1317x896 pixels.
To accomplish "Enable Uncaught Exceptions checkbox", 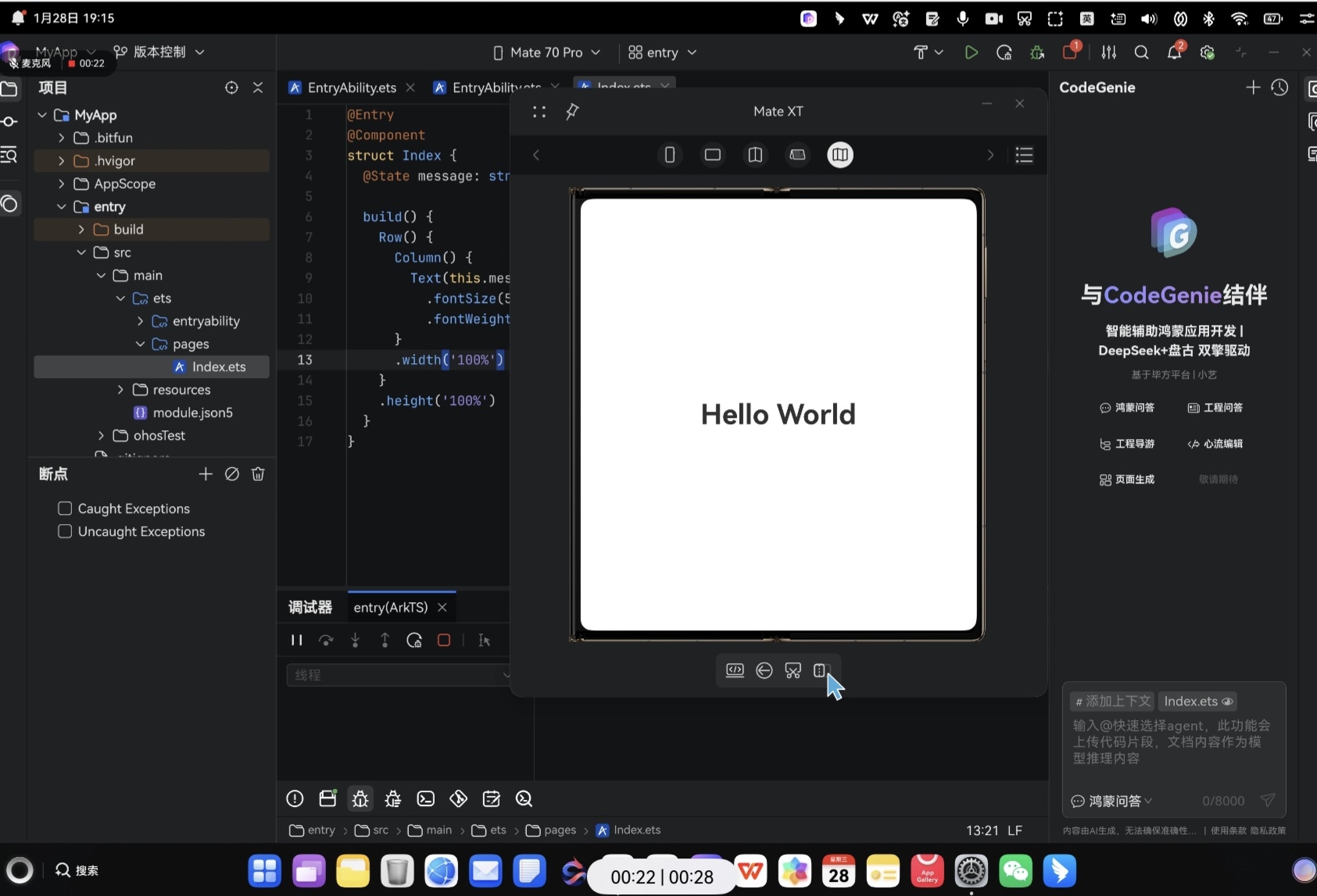I will pos(66,531).
